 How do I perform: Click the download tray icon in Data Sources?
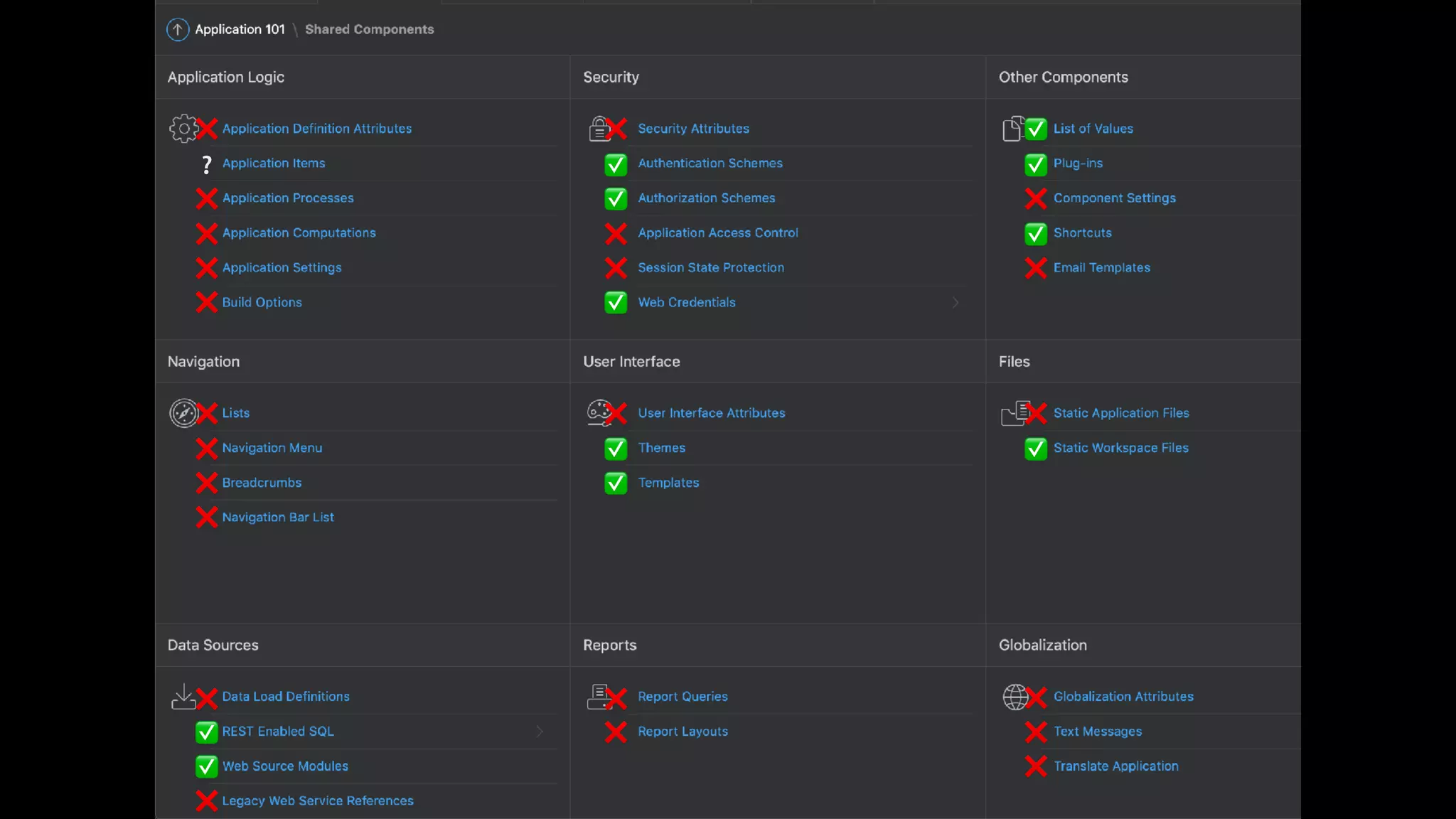click(183, 697)
